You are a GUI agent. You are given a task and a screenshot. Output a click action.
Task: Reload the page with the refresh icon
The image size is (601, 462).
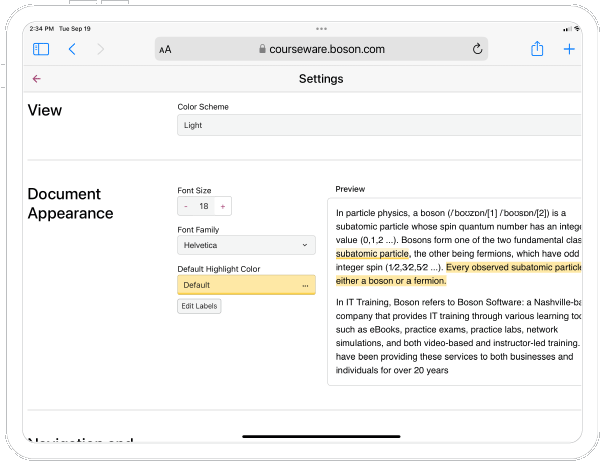point(477,49)
